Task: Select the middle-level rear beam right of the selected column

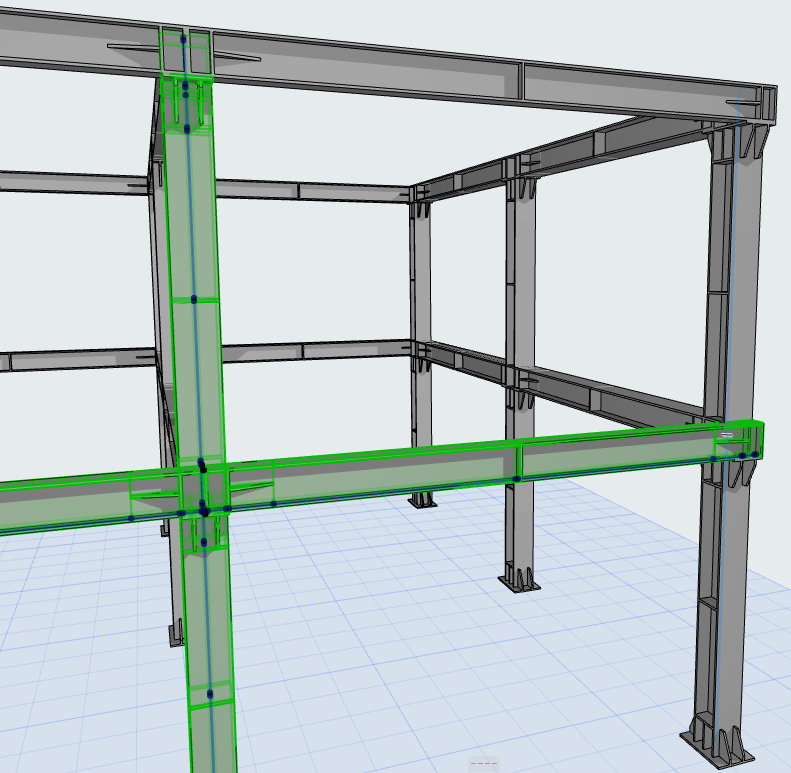Action: point(315,350)
